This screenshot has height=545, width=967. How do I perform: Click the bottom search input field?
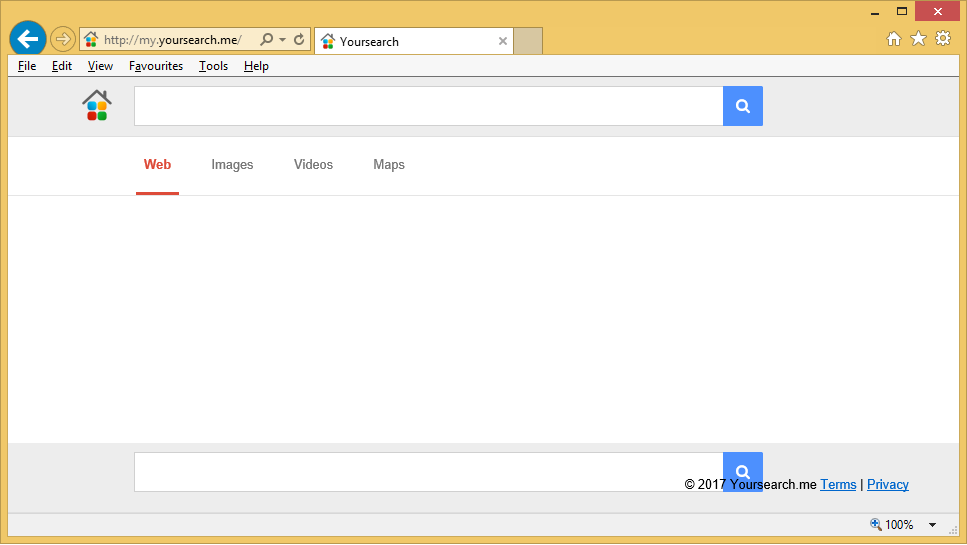coord(429,472)
